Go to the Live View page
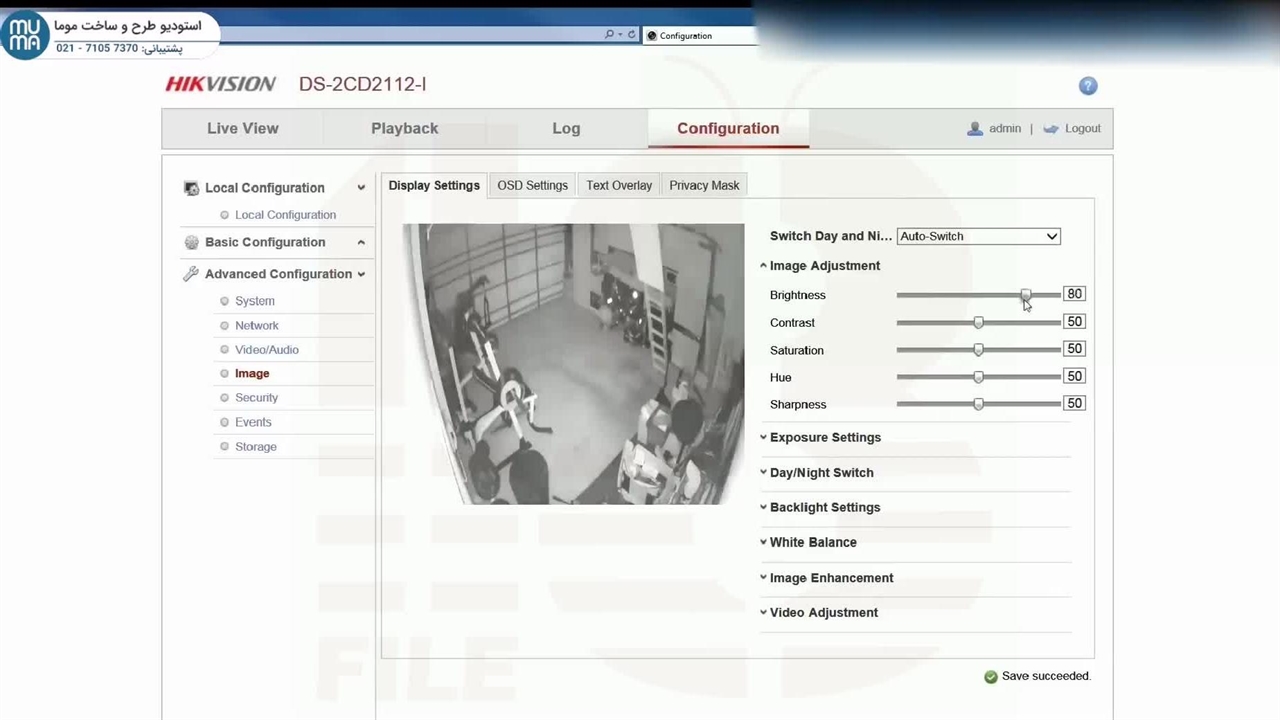The image size is (1280, 720). [243, 128]
